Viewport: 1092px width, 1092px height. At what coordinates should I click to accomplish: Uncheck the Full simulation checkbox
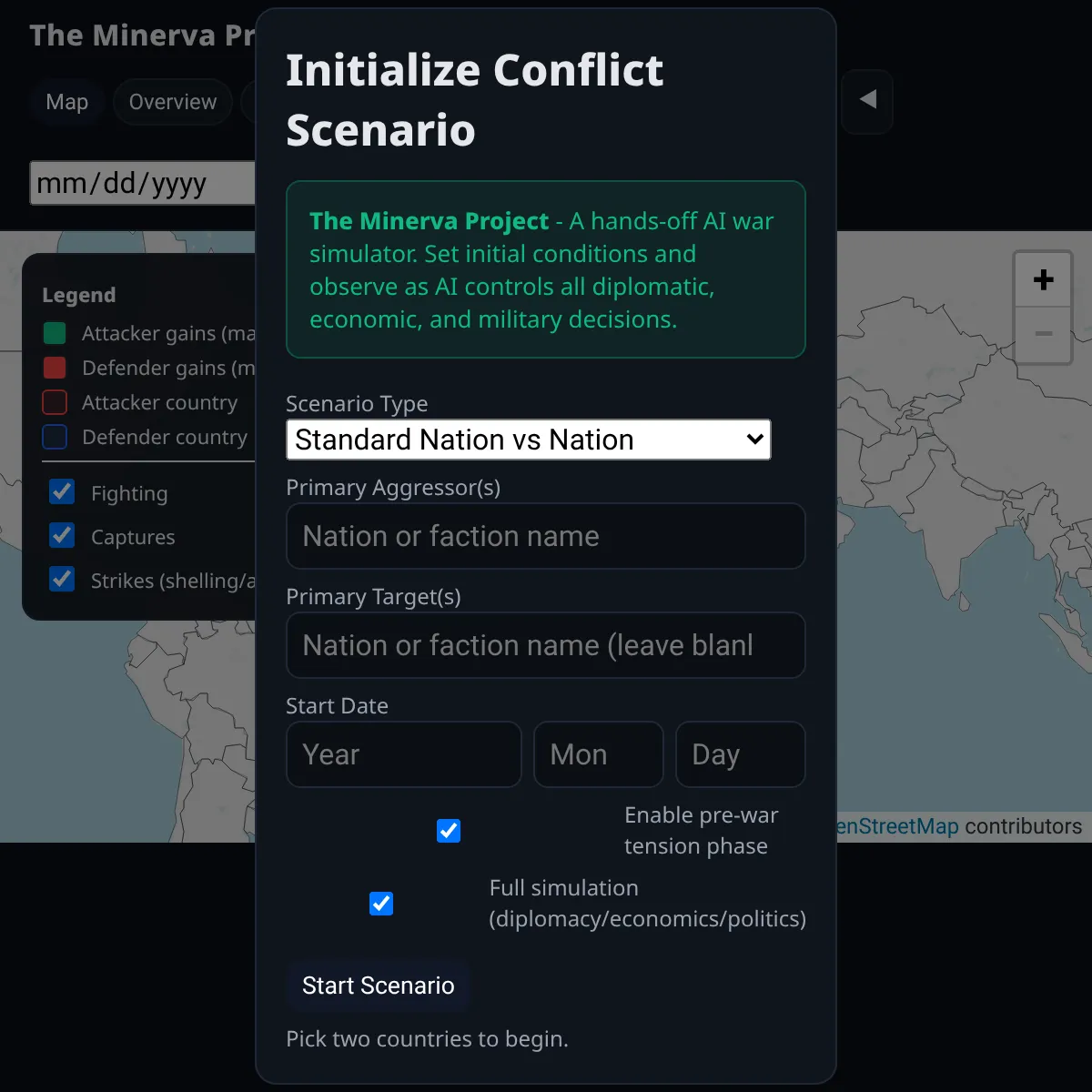click(381, 904)
